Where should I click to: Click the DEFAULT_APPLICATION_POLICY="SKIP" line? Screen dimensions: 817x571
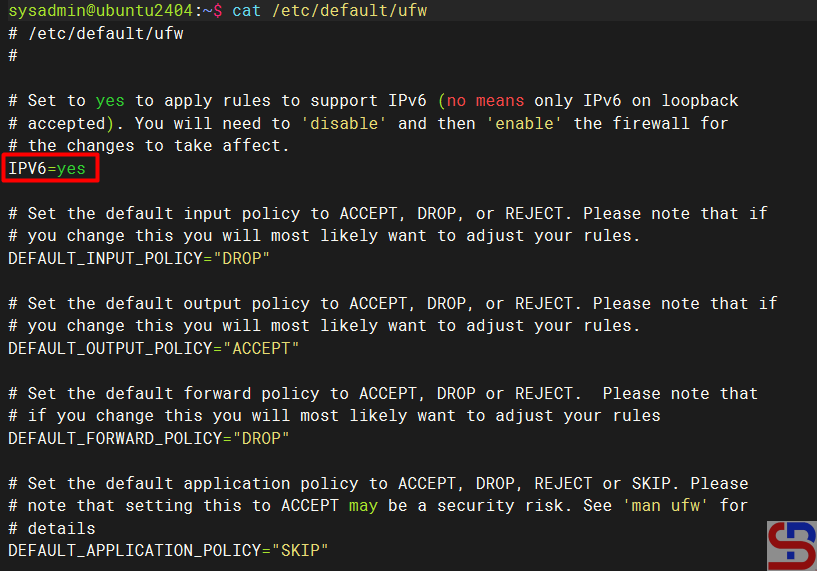[168, 550]
